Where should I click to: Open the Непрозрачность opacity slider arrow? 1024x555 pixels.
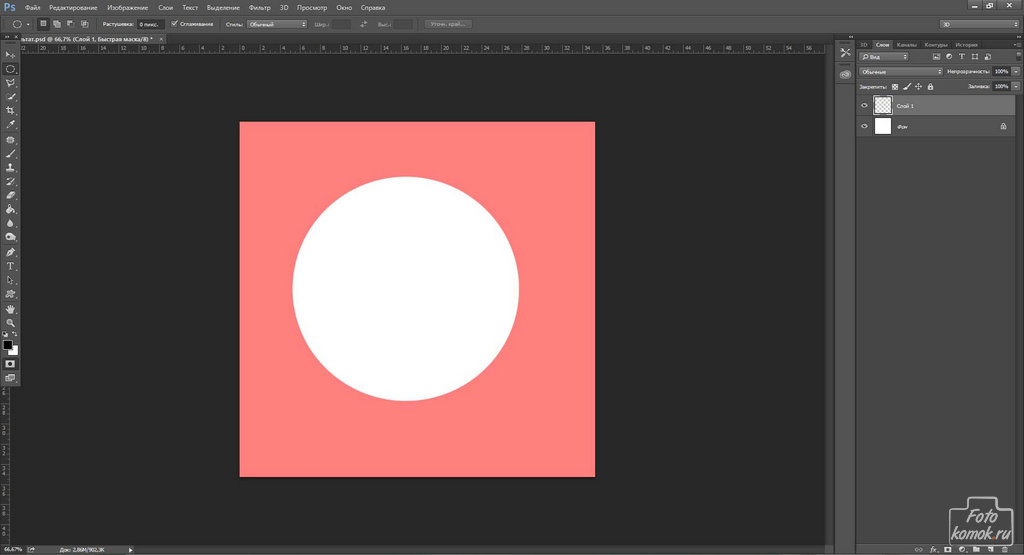[1016, 71]
